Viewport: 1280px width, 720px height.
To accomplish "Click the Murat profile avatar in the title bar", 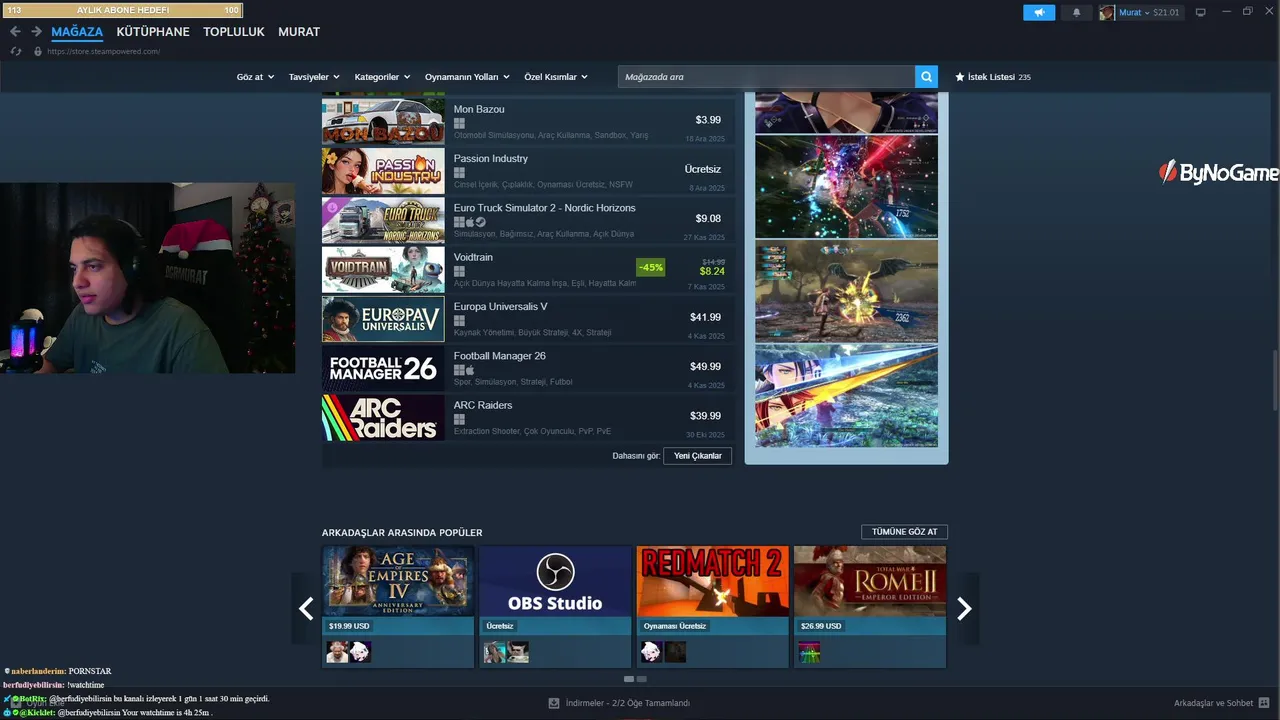I will click(x=1107, y=12).
